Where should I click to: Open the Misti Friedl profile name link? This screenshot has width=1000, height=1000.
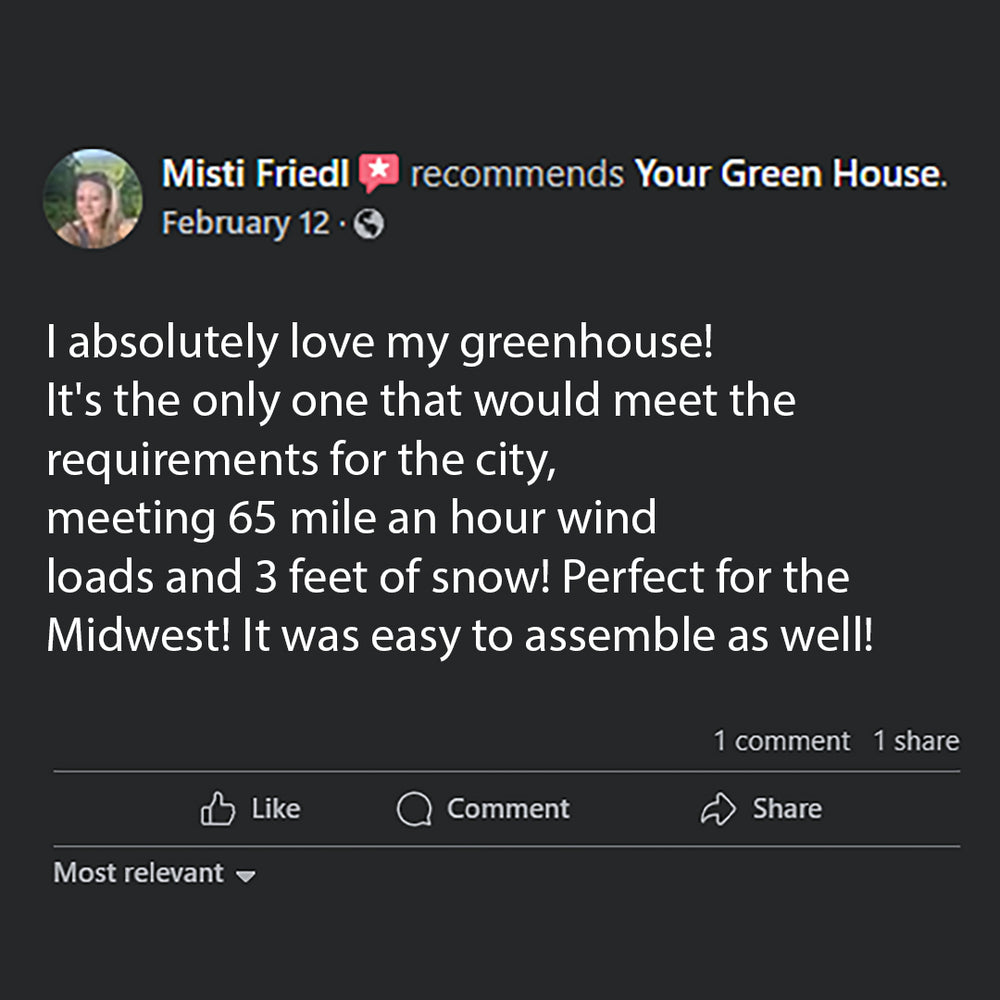[x=255, y=175]
